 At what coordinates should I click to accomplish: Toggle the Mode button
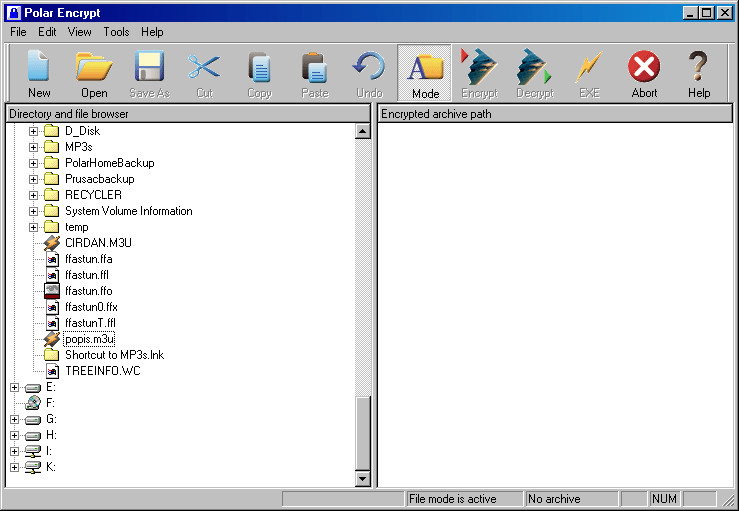(x=425, y=73)
